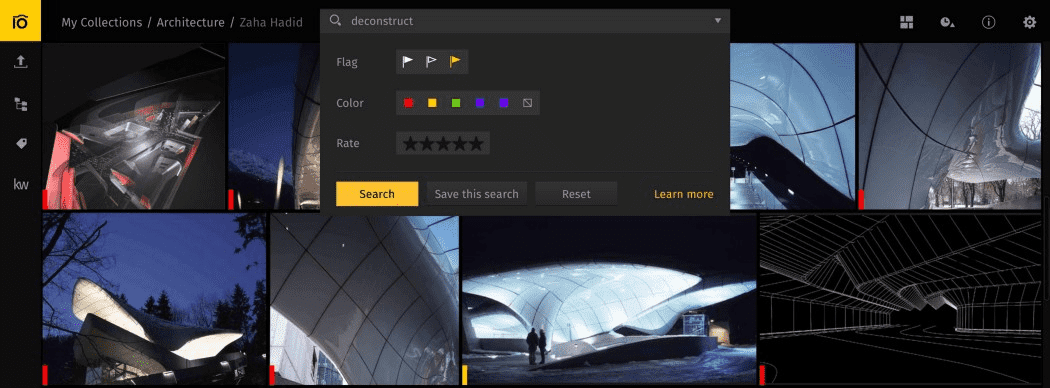The height and width of the screenshot is (388, 1050).
Task: Go to 'Architecture' breadcrumb
Action: pyautogui.click(x=191, y=22)
